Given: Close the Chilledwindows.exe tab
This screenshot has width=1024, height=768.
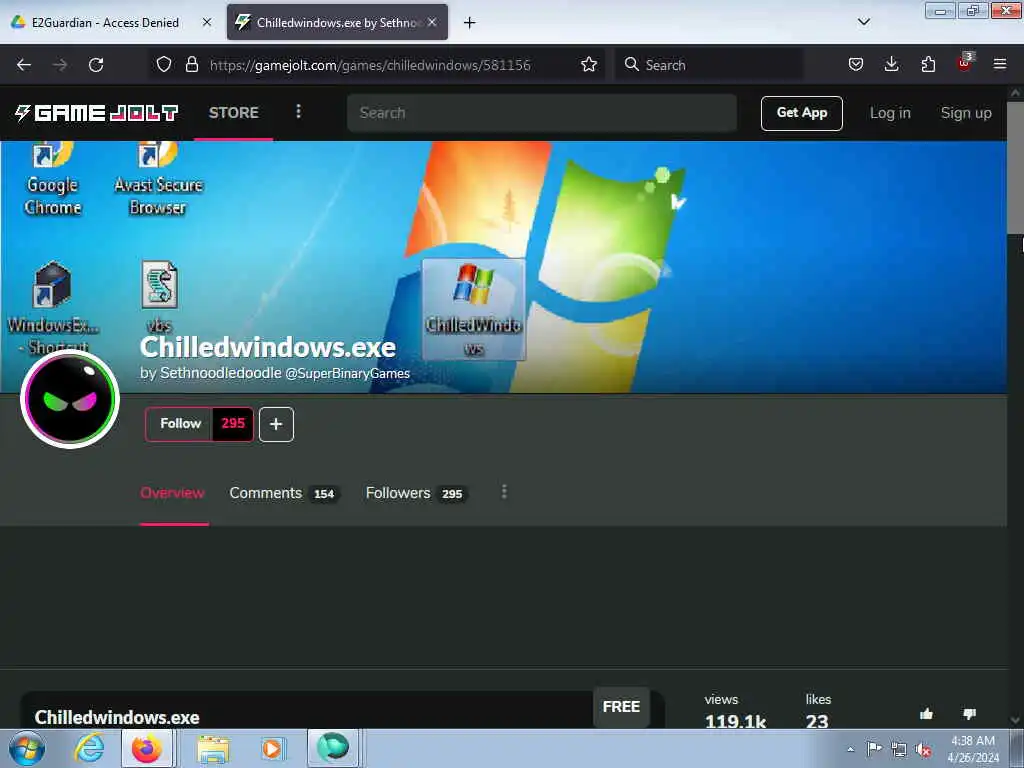Looking at the screenshot, I should 432,22.
